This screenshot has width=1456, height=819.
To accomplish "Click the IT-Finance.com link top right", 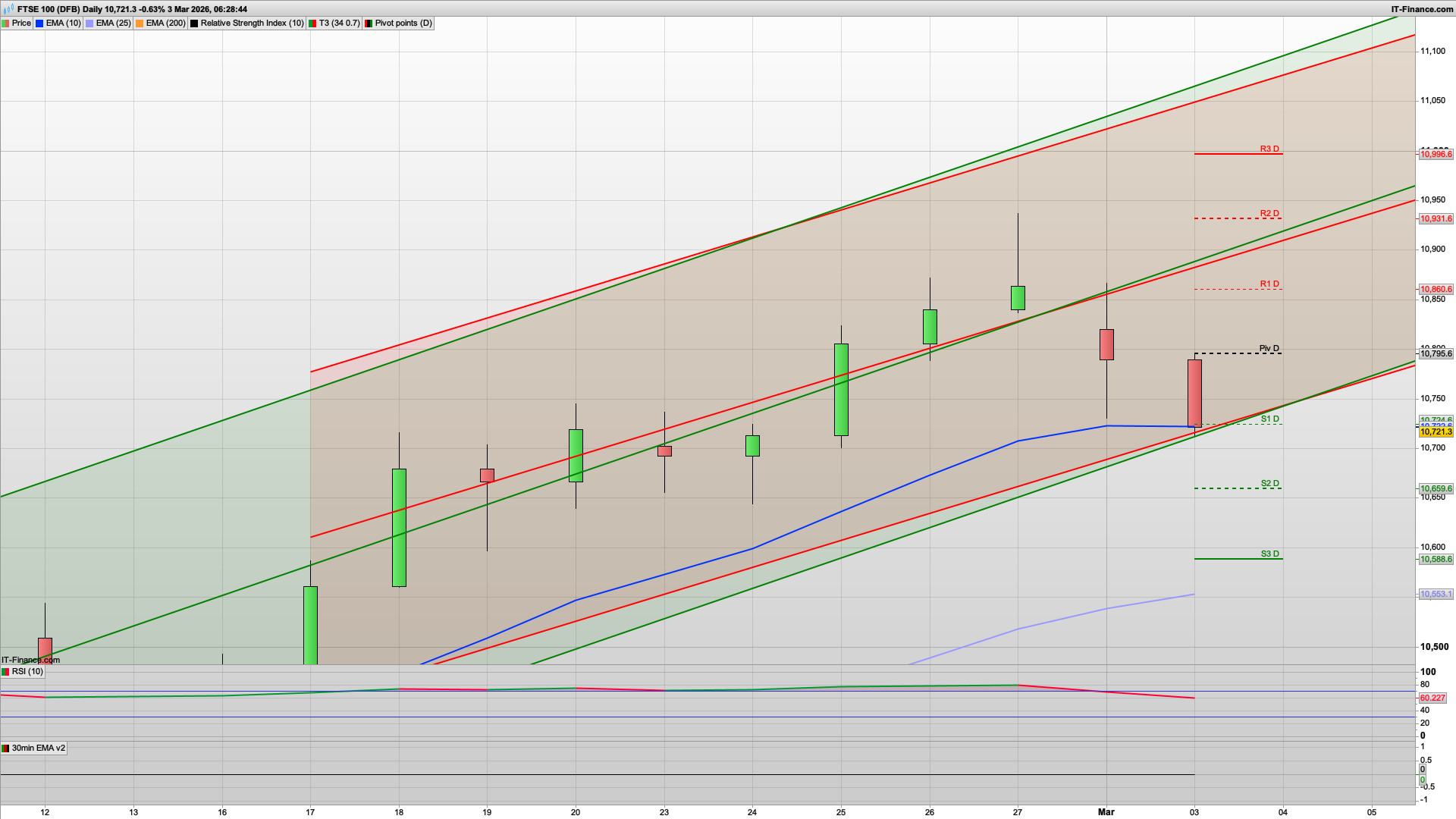I will tap(1422, 9).
